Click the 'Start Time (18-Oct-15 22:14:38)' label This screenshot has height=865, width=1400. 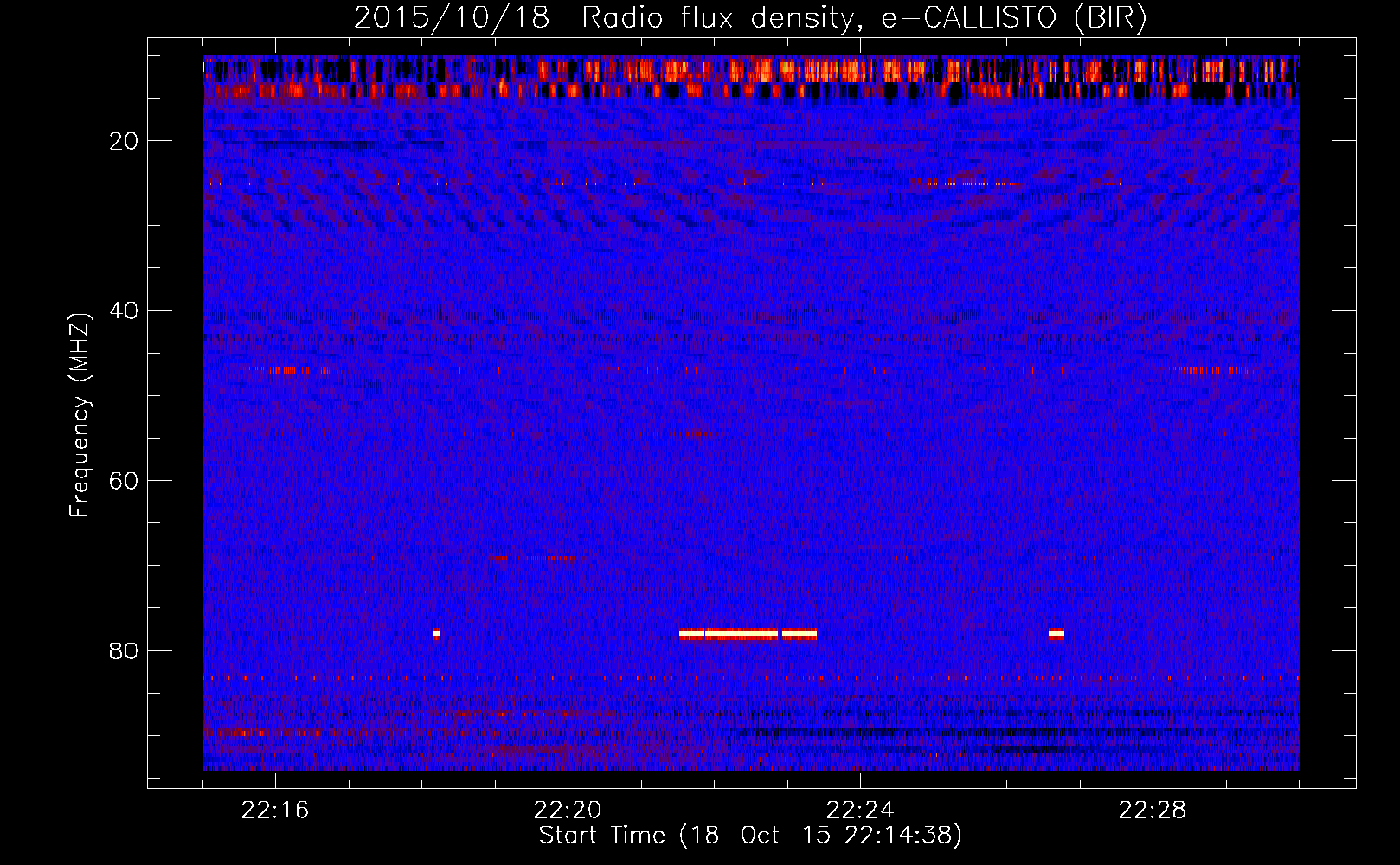click(x=750, y=836)
